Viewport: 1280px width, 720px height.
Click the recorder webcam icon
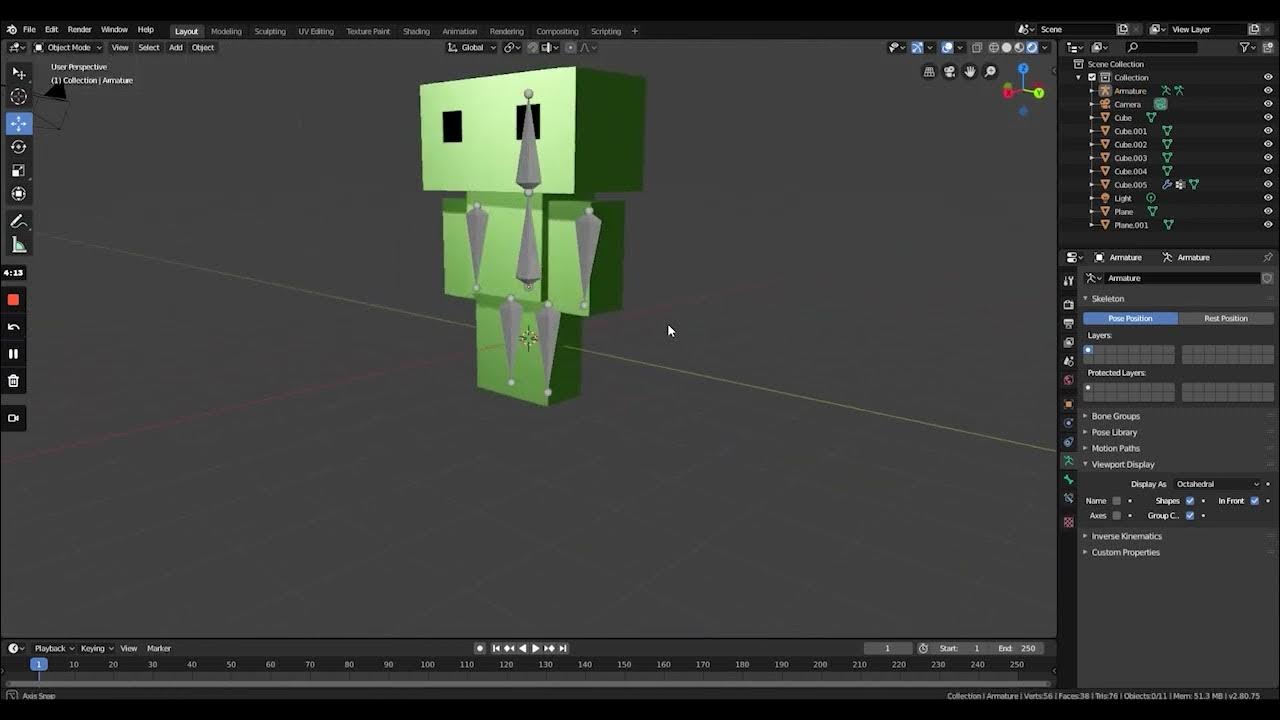(x=13, y=418)
